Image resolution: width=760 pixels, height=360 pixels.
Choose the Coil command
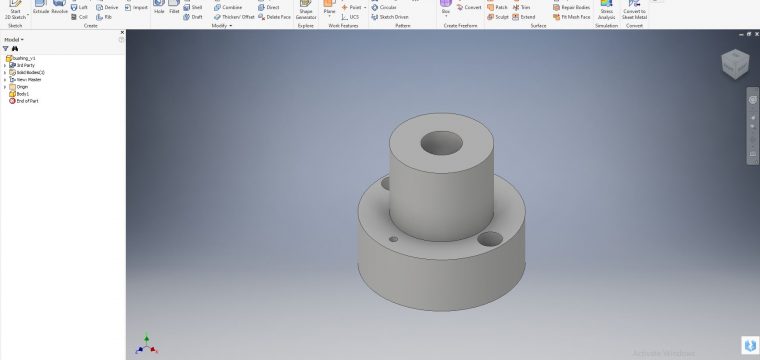79,16
